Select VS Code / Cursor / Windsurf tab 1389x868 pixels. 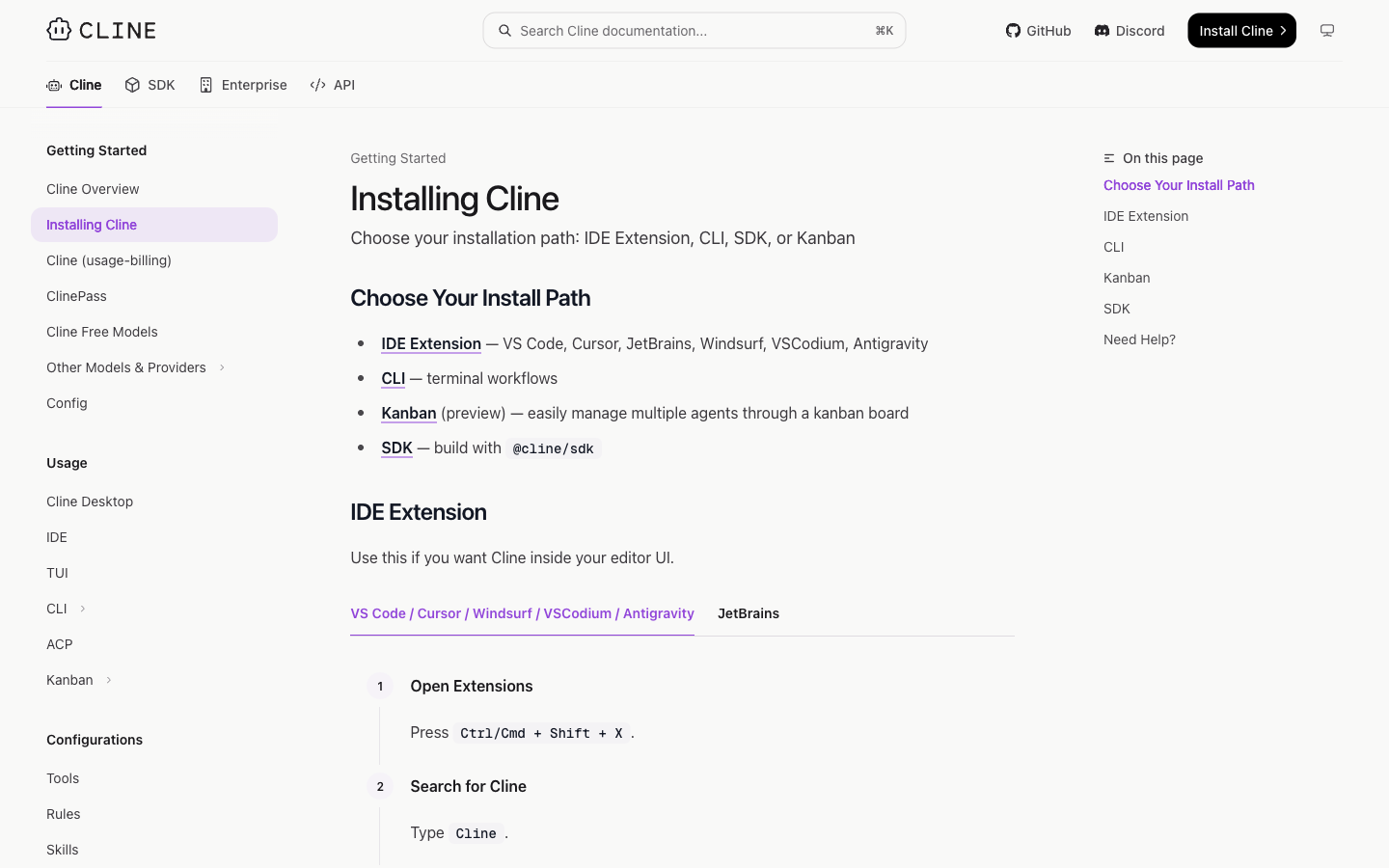(522, 613)
